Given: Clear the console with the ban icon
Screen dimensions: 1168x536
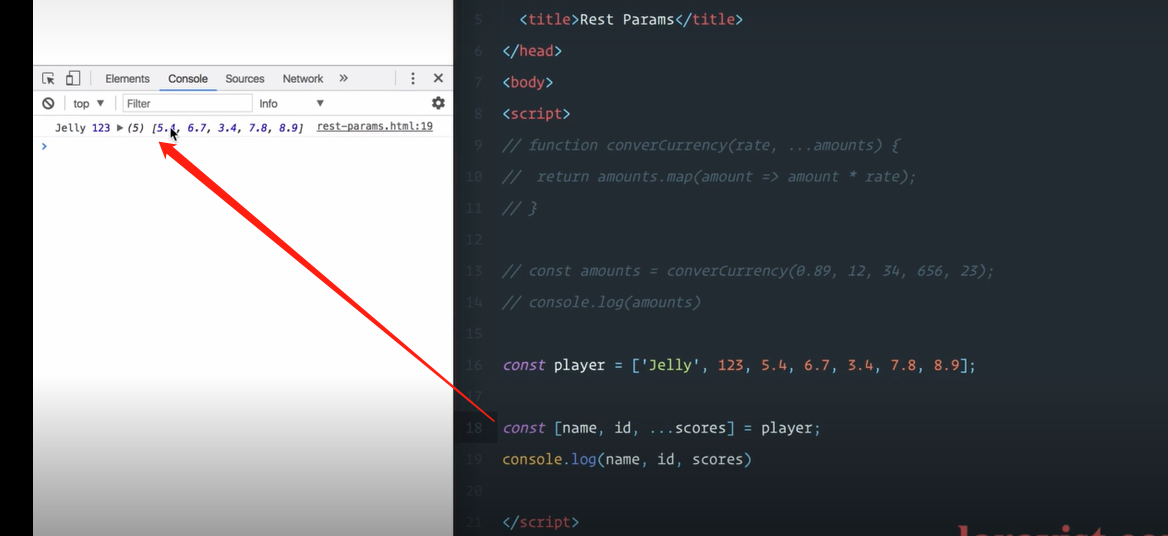Looking at the screenshot, I should [48, 103].
